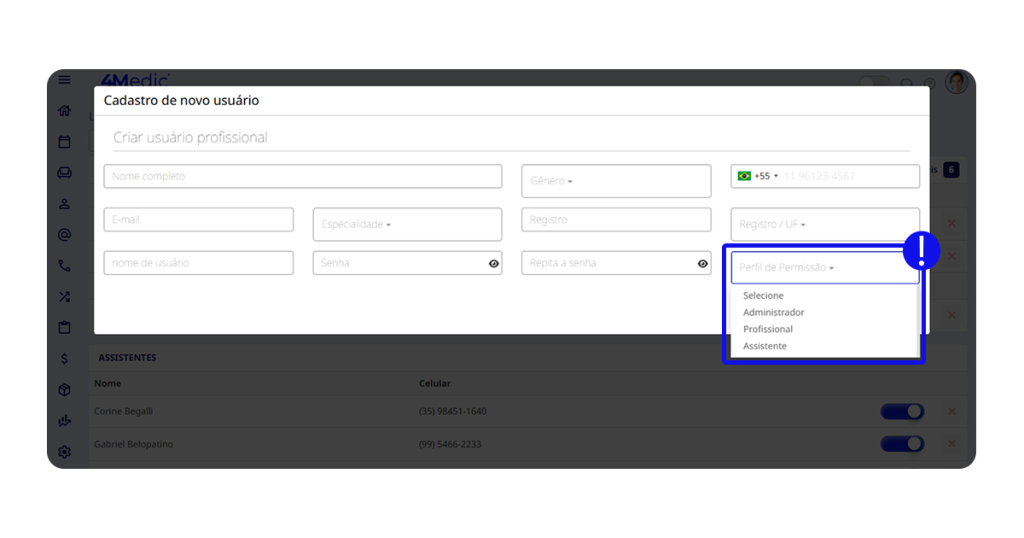The width and height of the screenshot is (1024, 538).
Task: Open the +55 country code selector
Action: [x=757, y=176]
